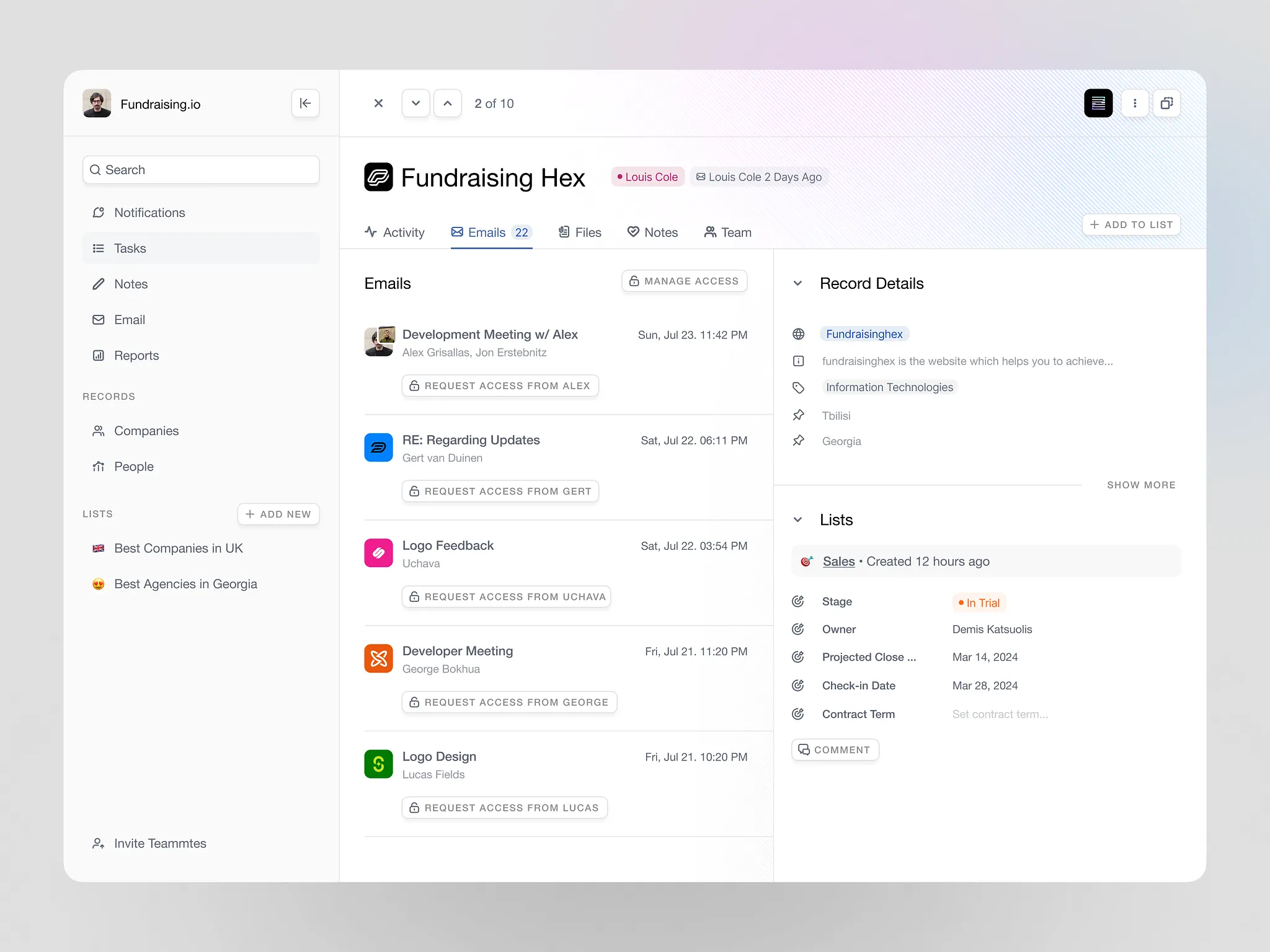Click blue icon of Regarding Updates email
This screenshot has height=952, width=1270.
pos(378,447)
